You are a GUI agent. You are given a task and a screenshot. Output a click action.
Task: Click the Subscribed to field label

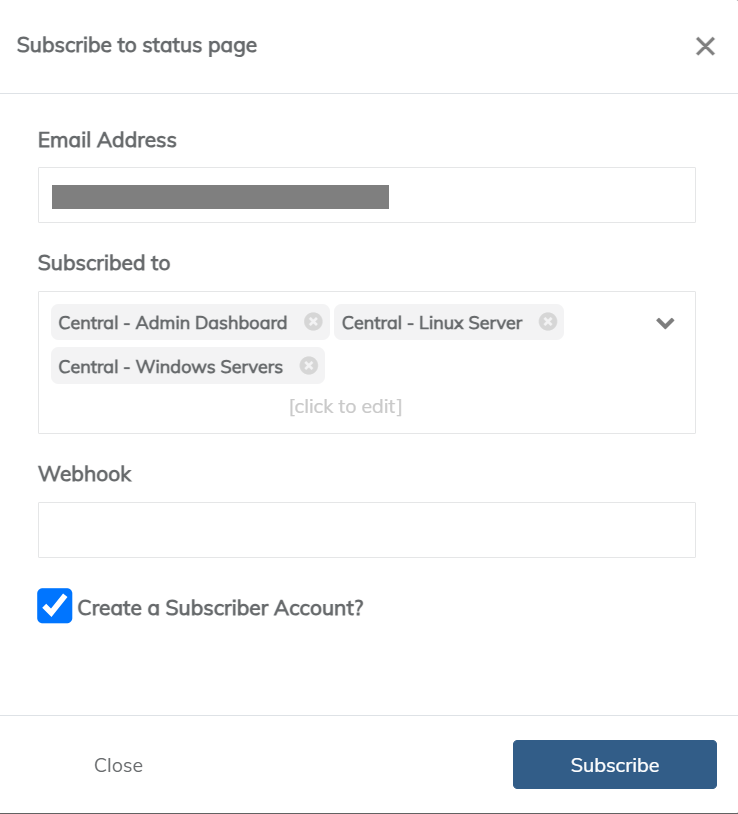click(x=104, y=263)
